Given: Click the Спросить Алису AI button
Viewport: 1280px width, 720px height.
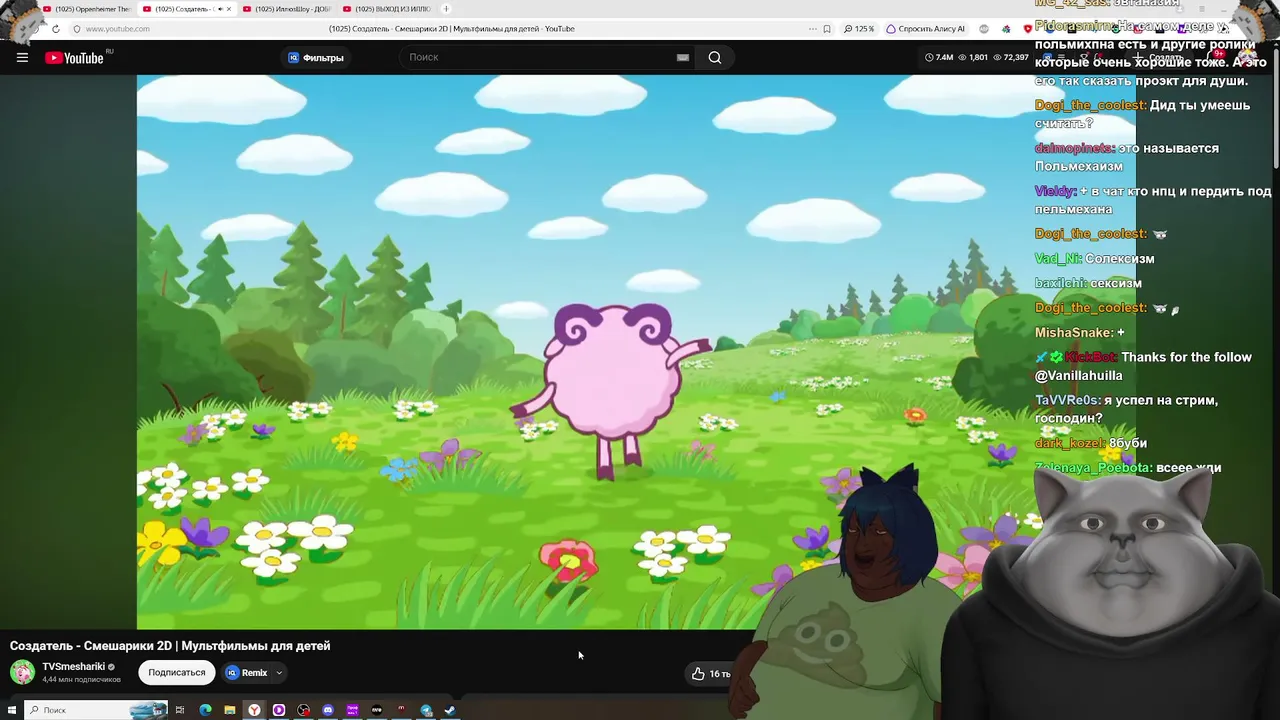Looking at the screenshot, I should (x=926, y=29).
